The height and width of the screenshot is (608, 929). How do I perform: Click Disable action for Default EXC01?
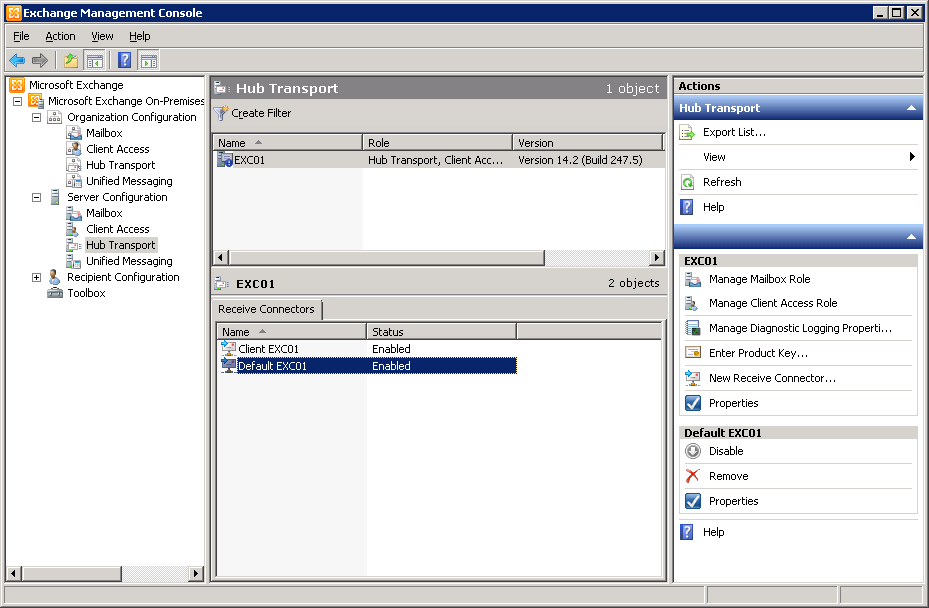click(x=726, y=451)
